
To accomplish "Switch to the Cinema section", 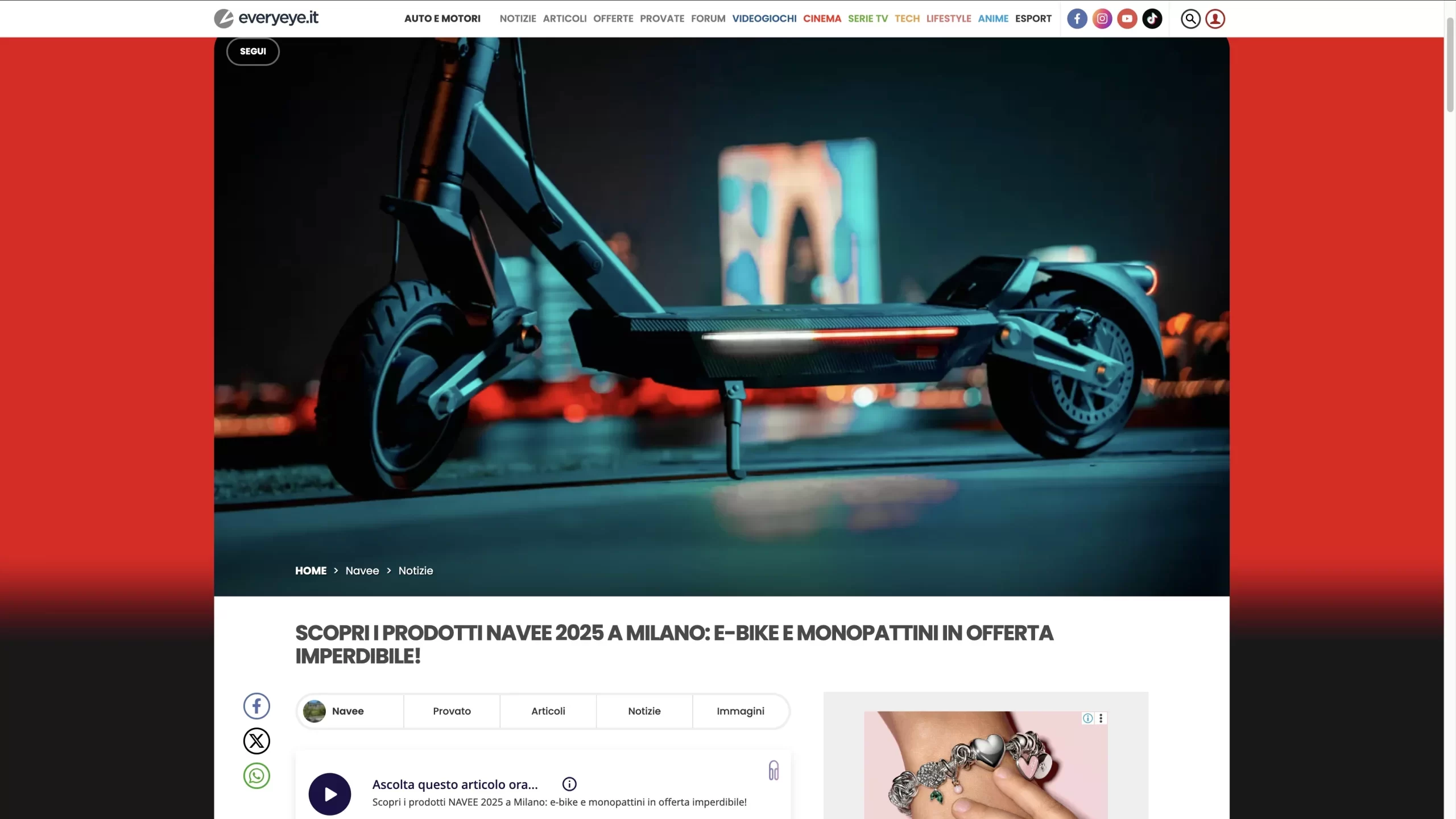I will pyautogui.click(x=821, y=19).
